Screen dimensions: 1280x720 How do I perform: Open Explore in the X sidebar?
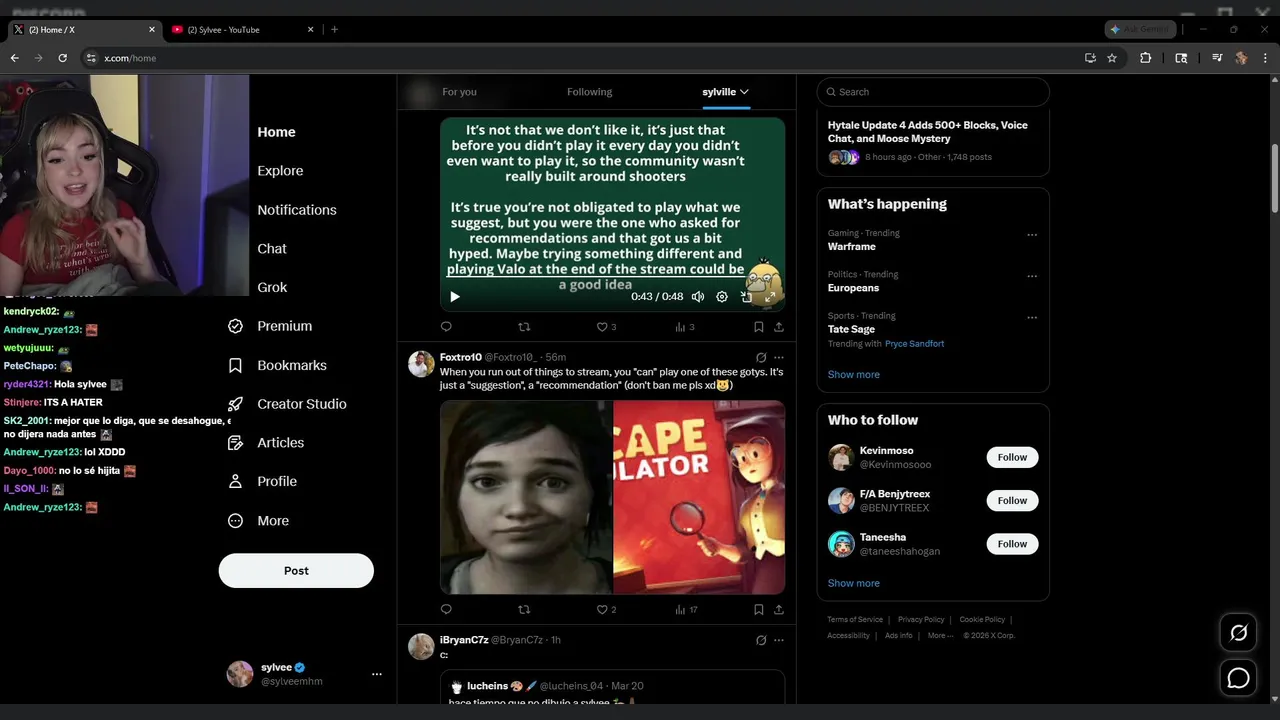tap(280, 171)
